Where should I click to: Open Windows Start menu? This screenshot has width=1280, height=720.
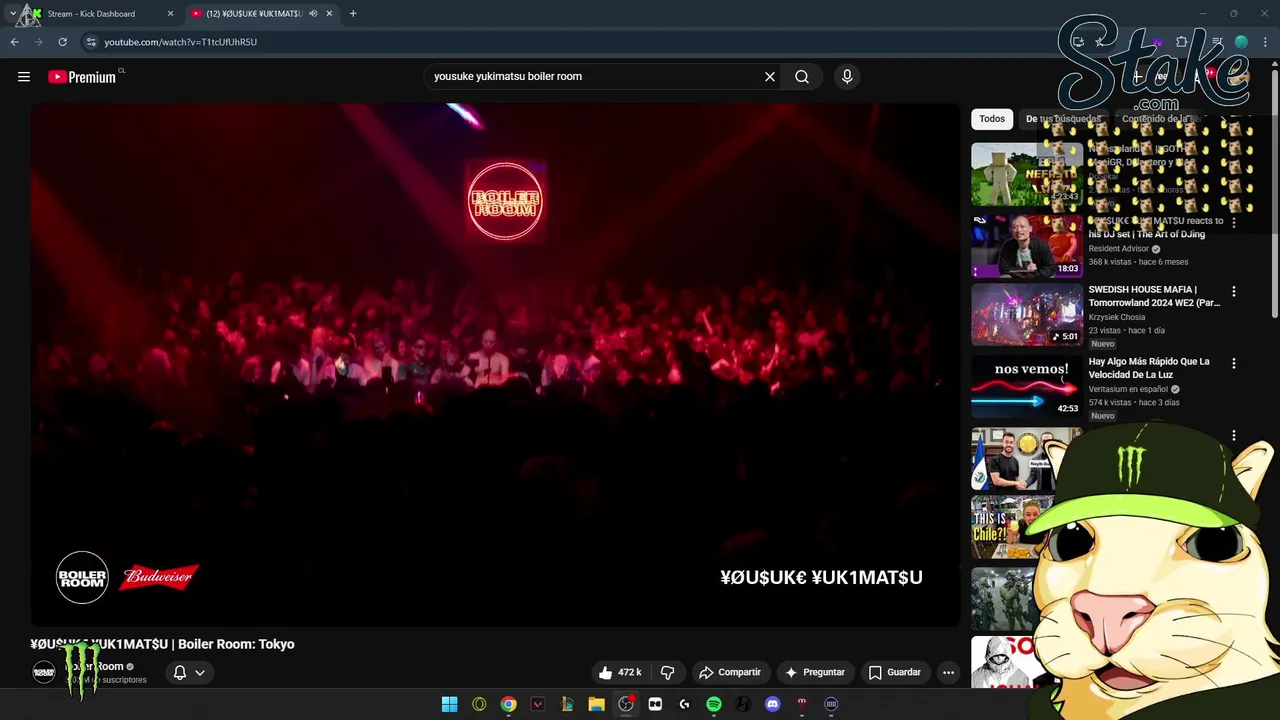tap(450, 704)
